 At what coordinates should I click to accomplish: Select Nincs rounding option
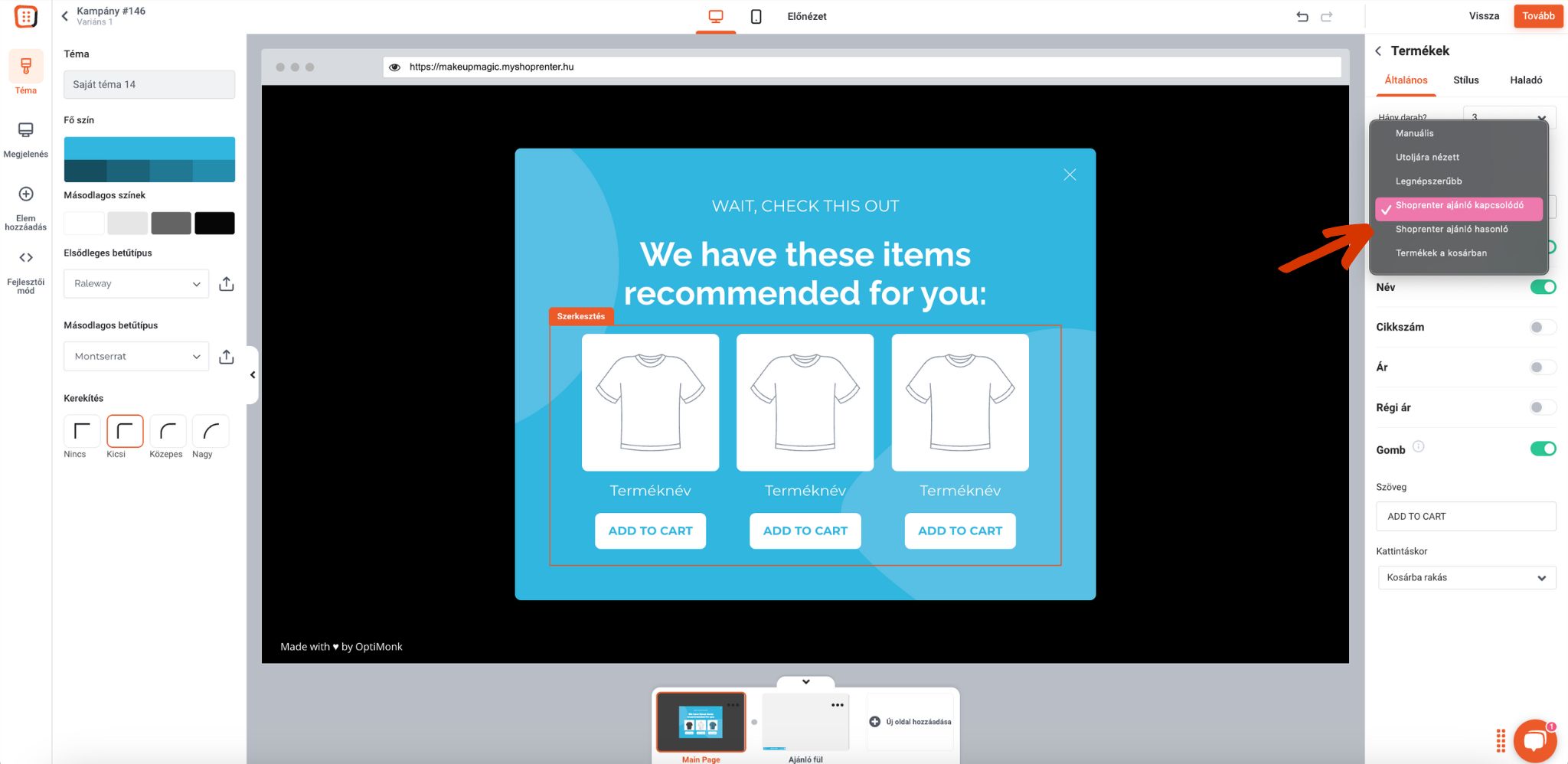[x=82, y=431]
